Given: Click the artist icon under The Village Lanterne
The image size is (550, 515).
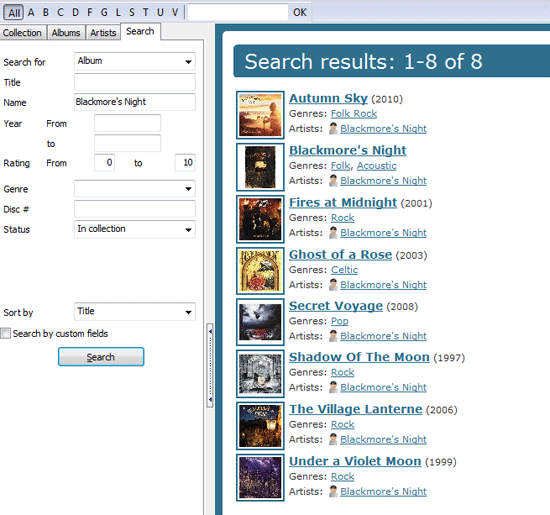Looking at the screenshot, I should coord(333,439).
